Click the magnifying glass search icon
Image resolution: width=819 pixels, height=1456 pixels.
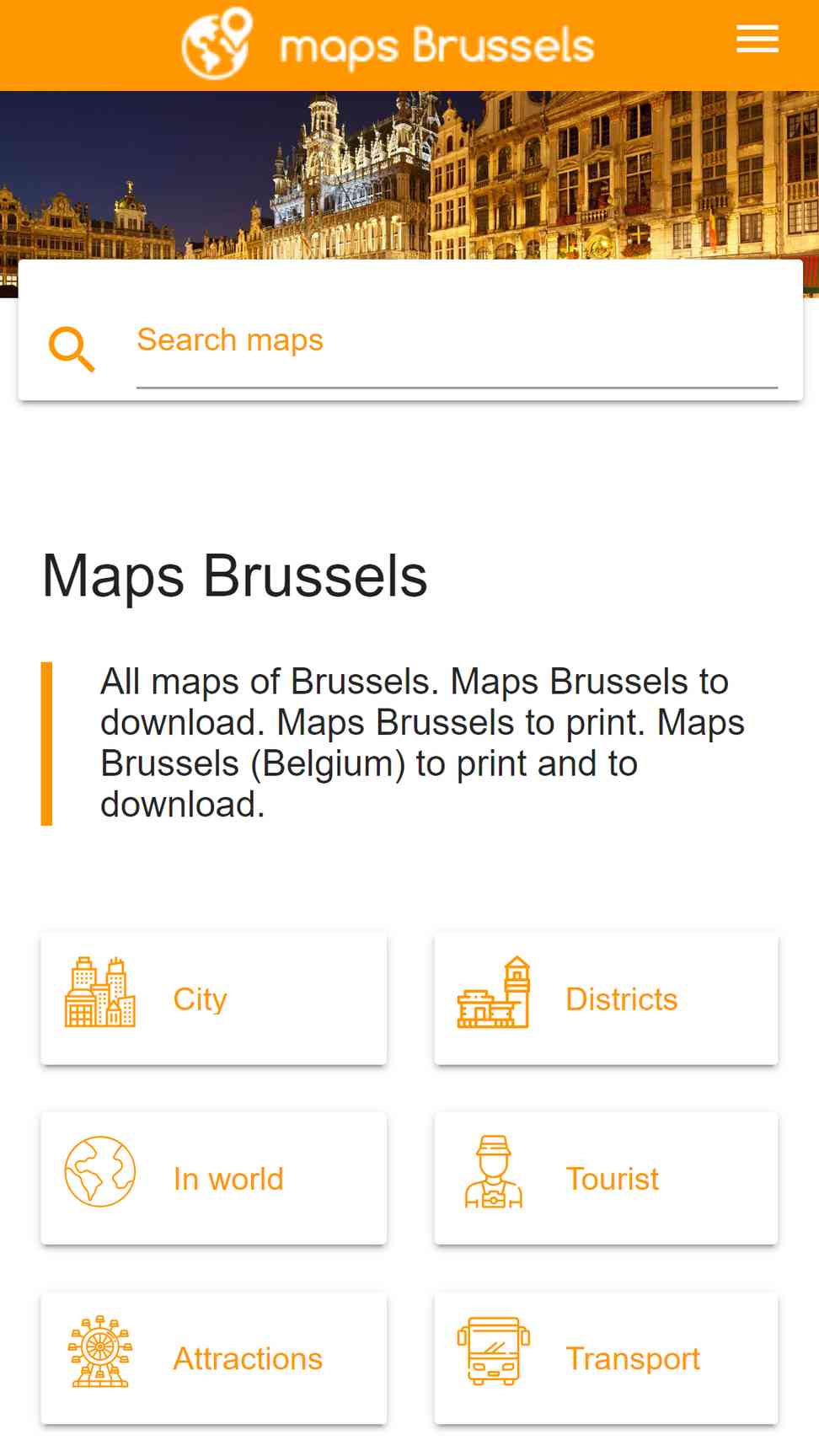click(72, 348)
